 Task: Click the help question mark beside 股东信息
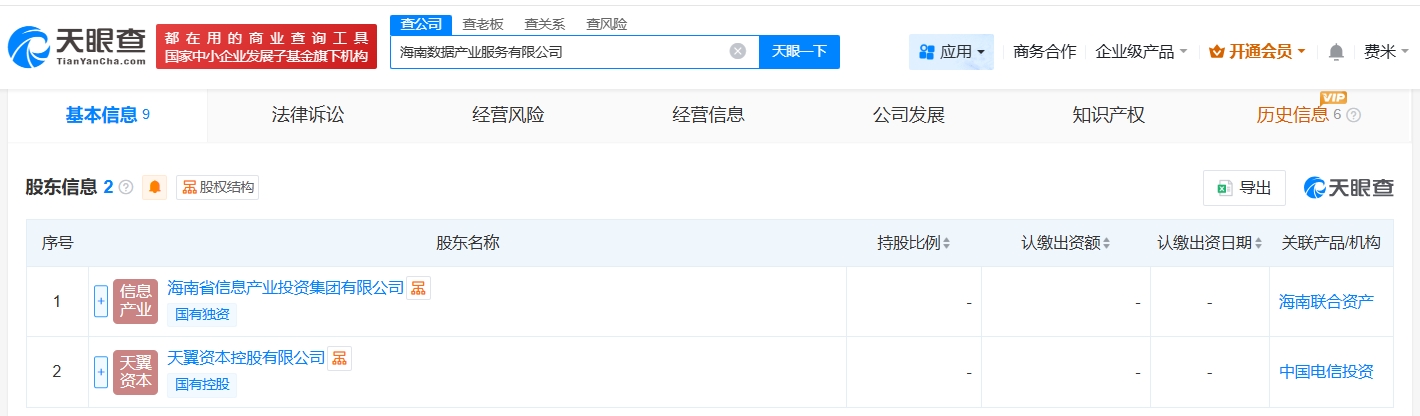pos(126,187)
